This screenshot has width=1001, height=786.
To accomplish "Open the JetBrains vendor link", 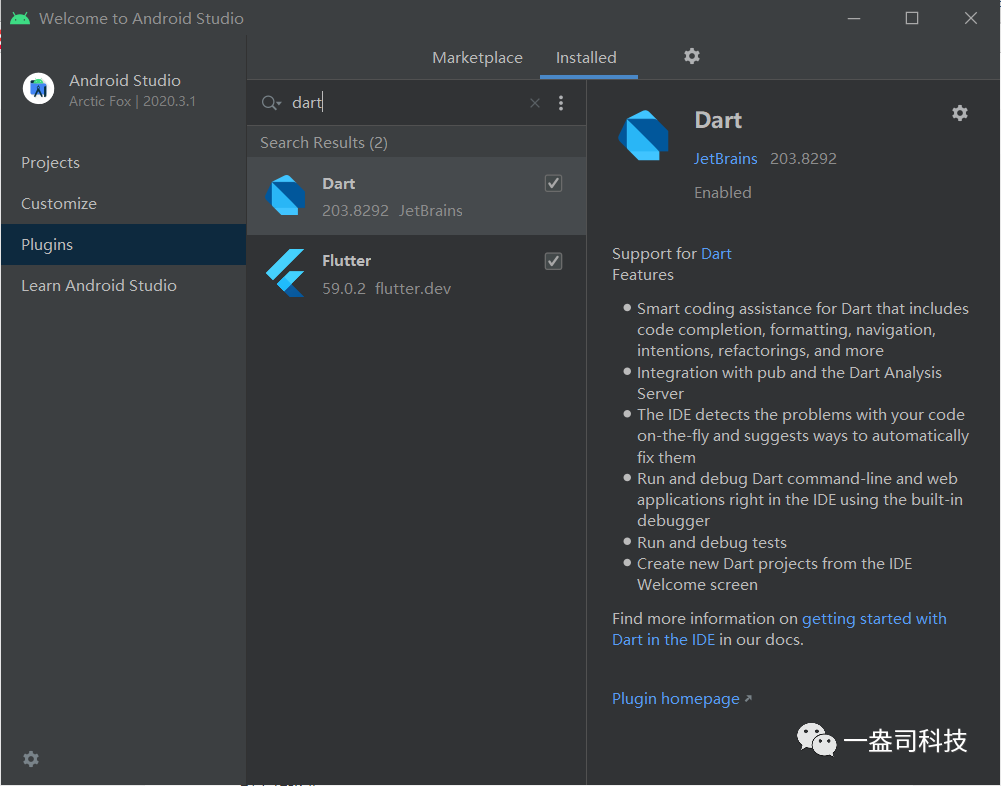I will coord(725,158).
